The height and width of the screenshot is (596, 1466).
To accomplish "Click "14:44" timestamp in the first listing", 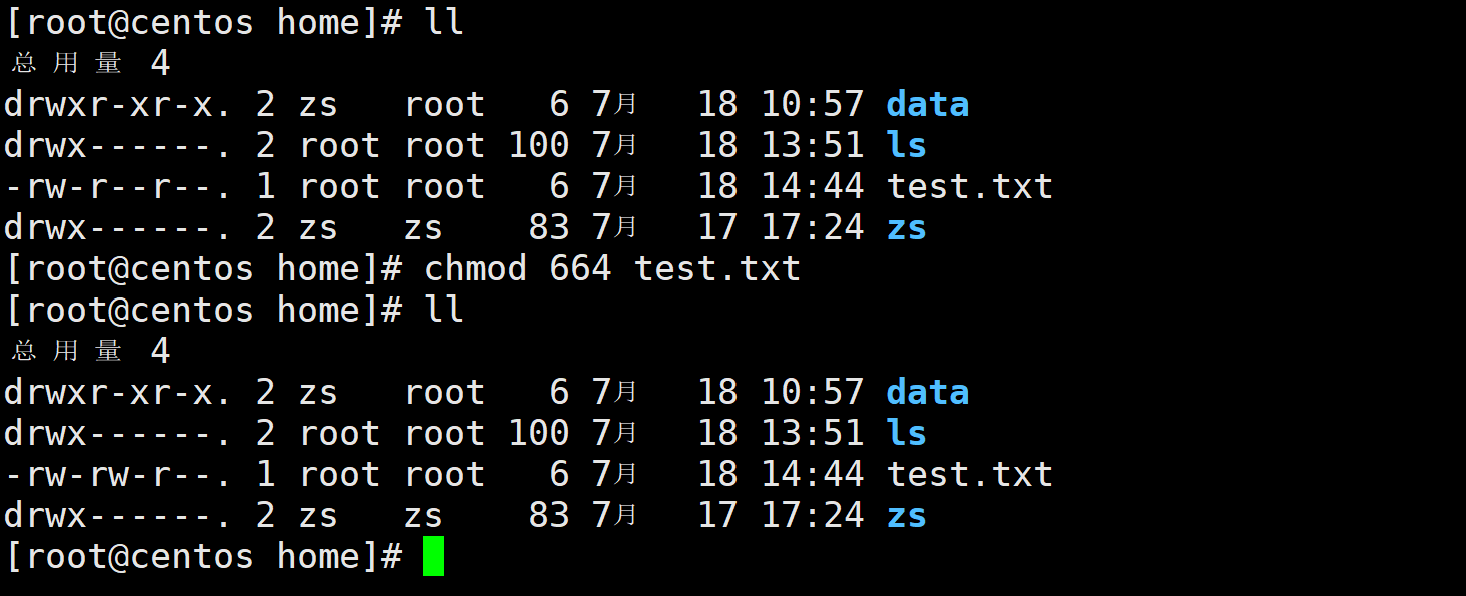I will click(x=812, y=187).
